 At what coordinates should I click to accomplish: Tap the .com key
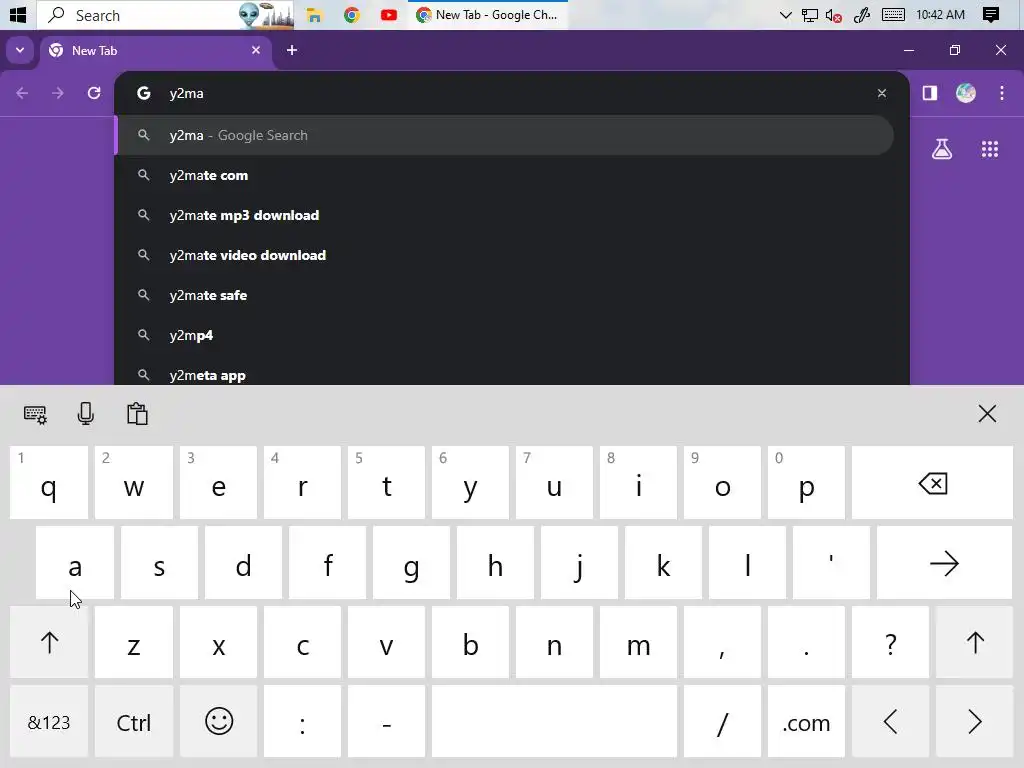[x=806, y=722]
